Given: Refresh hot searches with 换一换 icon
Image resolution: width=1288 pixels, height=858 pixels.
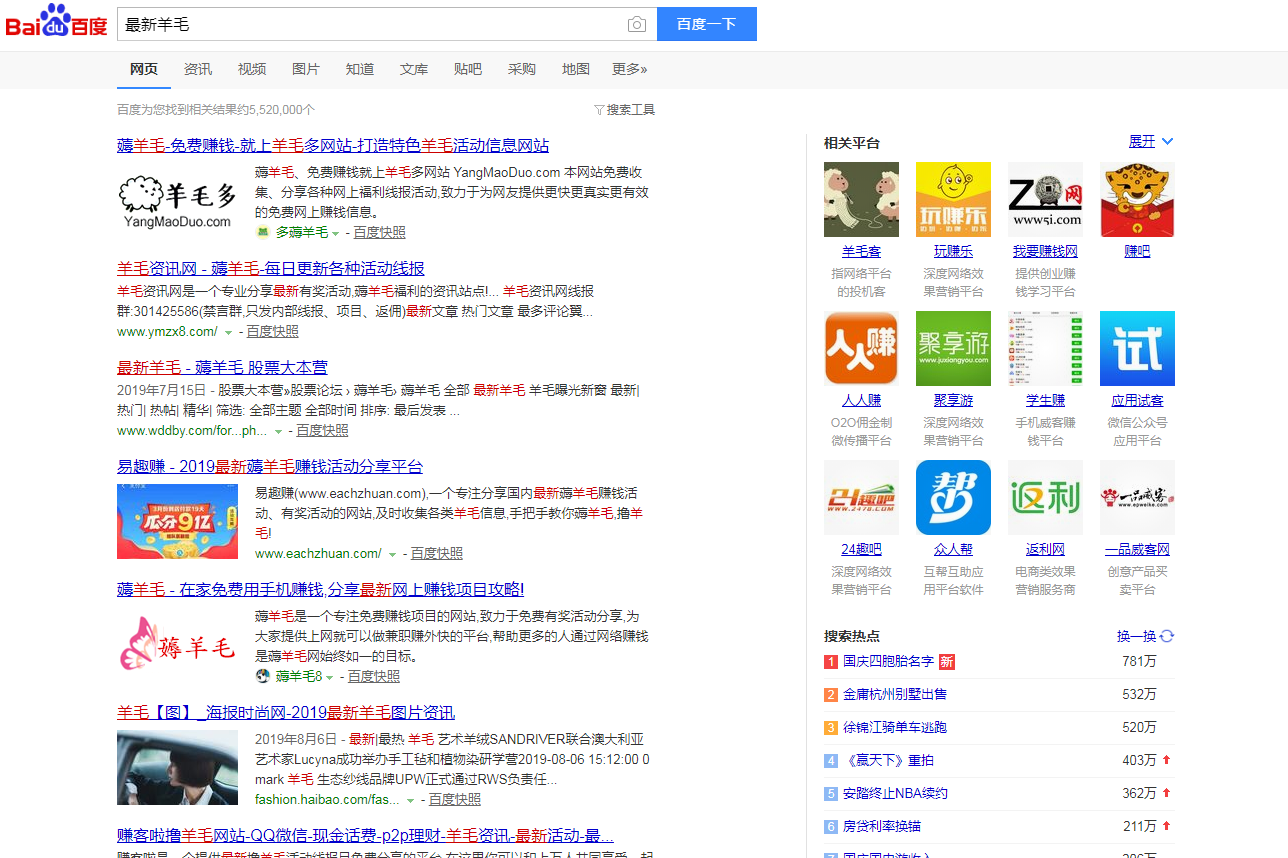Looking at the screenshot, I should click(1167, 636).
